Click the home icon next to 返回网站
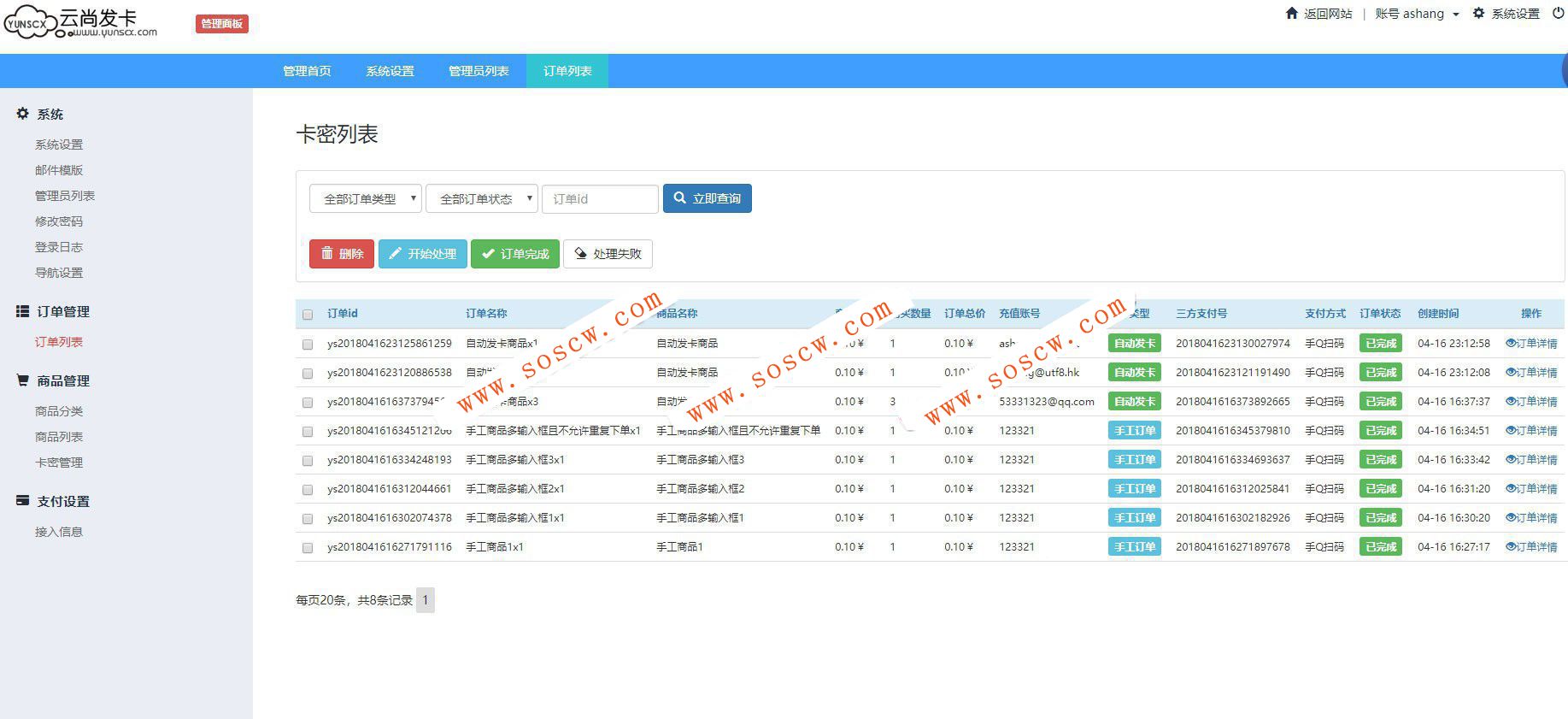 tap(1292, 13)
